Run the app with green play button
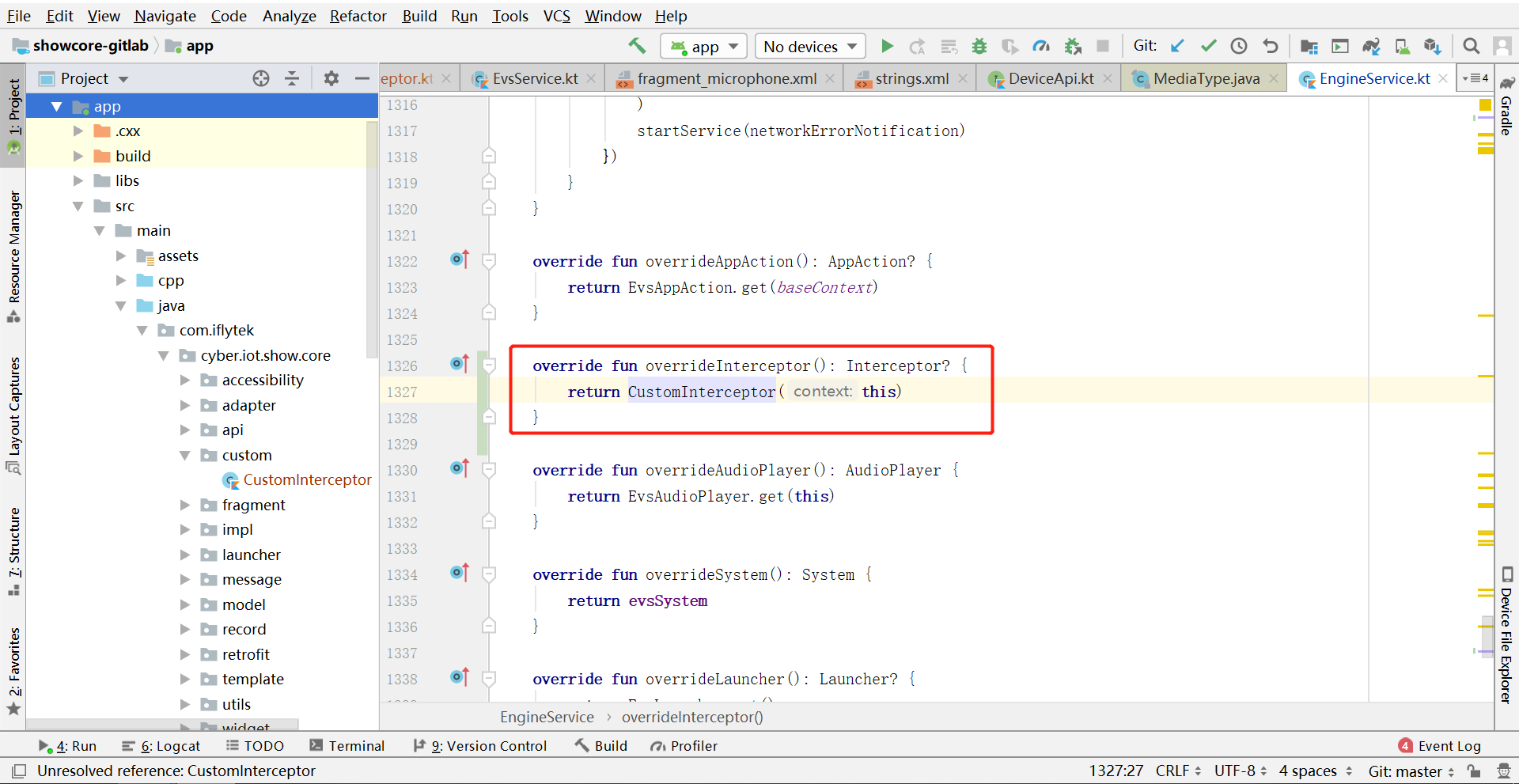Image resolution: width=1519 pixels, height=784 pixels. (x=887, y=47)
